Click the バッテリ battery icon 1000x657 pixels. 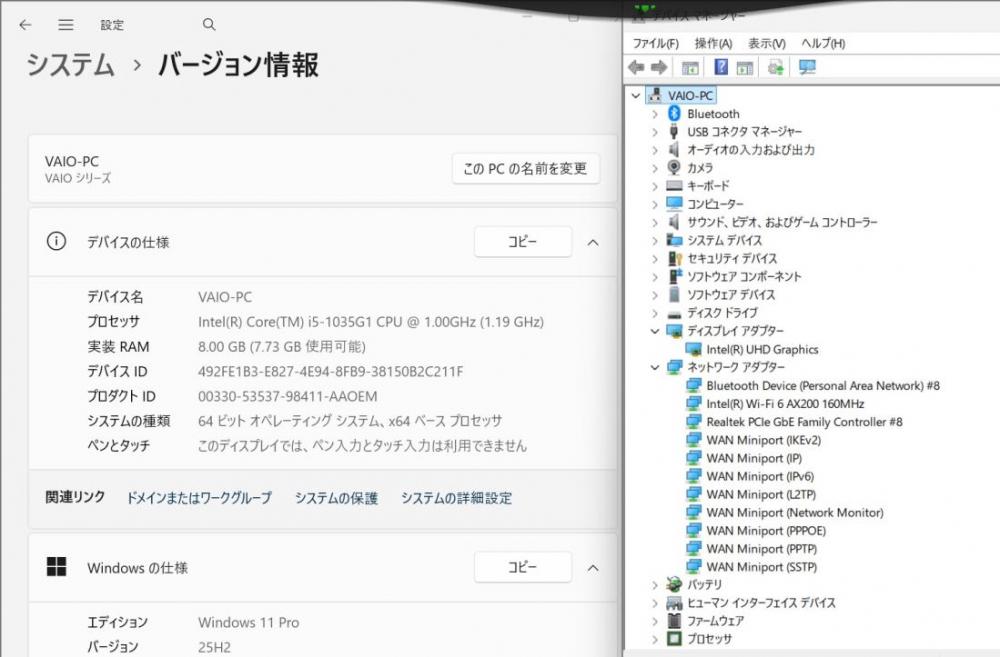click(674, 584)
